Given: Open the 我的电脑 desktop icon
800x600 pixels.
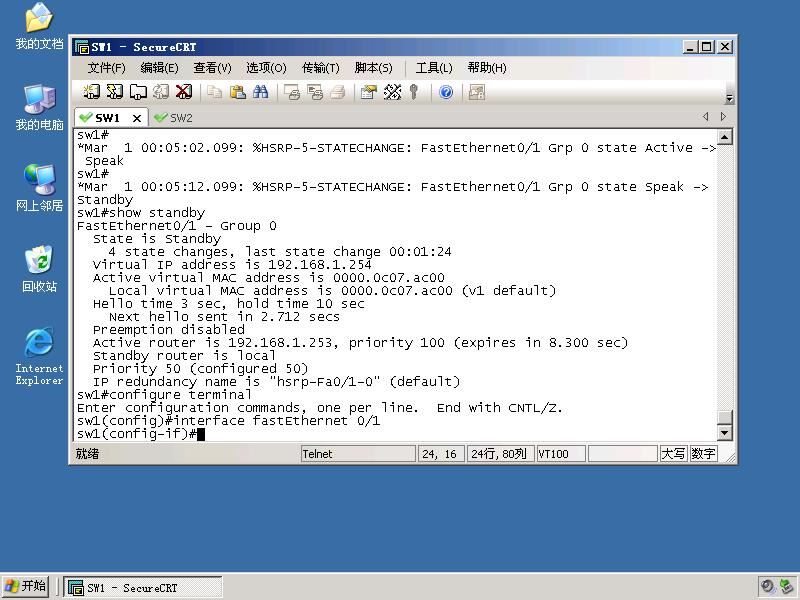Looking at the screenshot, I should click(x=39, y=108).
